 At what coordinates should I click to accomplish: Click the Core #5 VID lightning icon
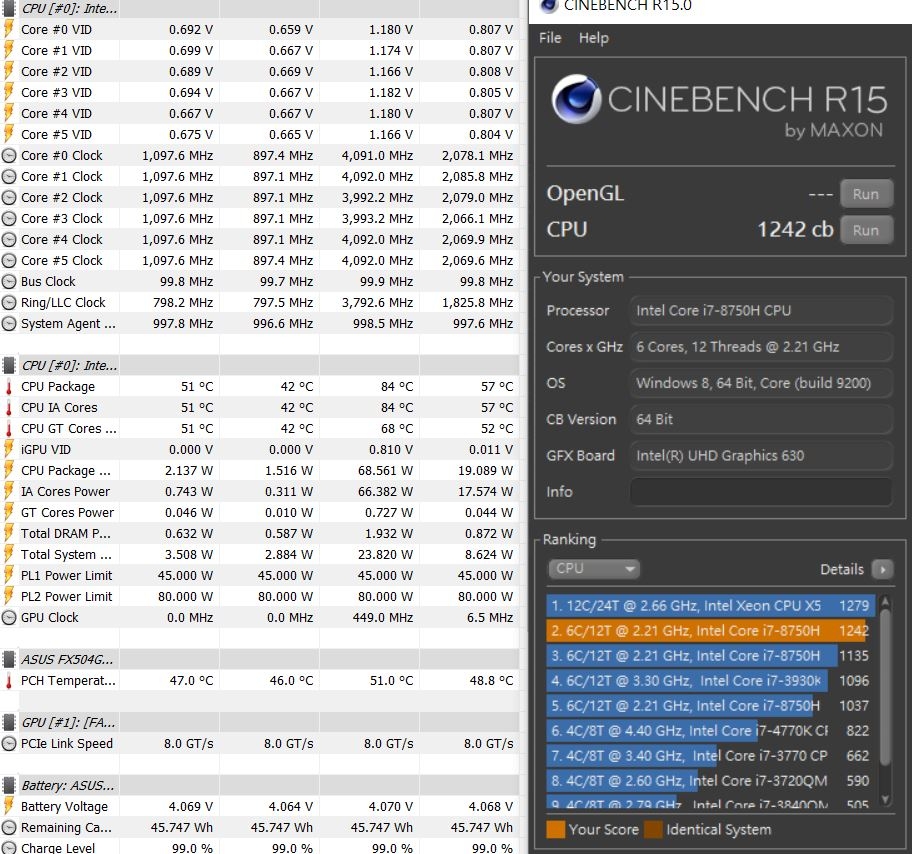coord(9,134)
